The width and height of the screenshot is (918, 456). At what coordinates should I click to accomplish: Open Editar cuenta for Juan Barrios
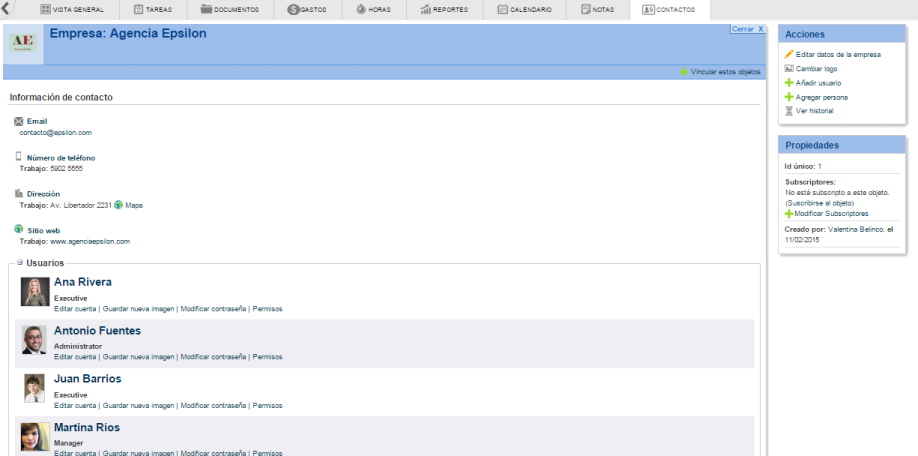pos(75,406)
